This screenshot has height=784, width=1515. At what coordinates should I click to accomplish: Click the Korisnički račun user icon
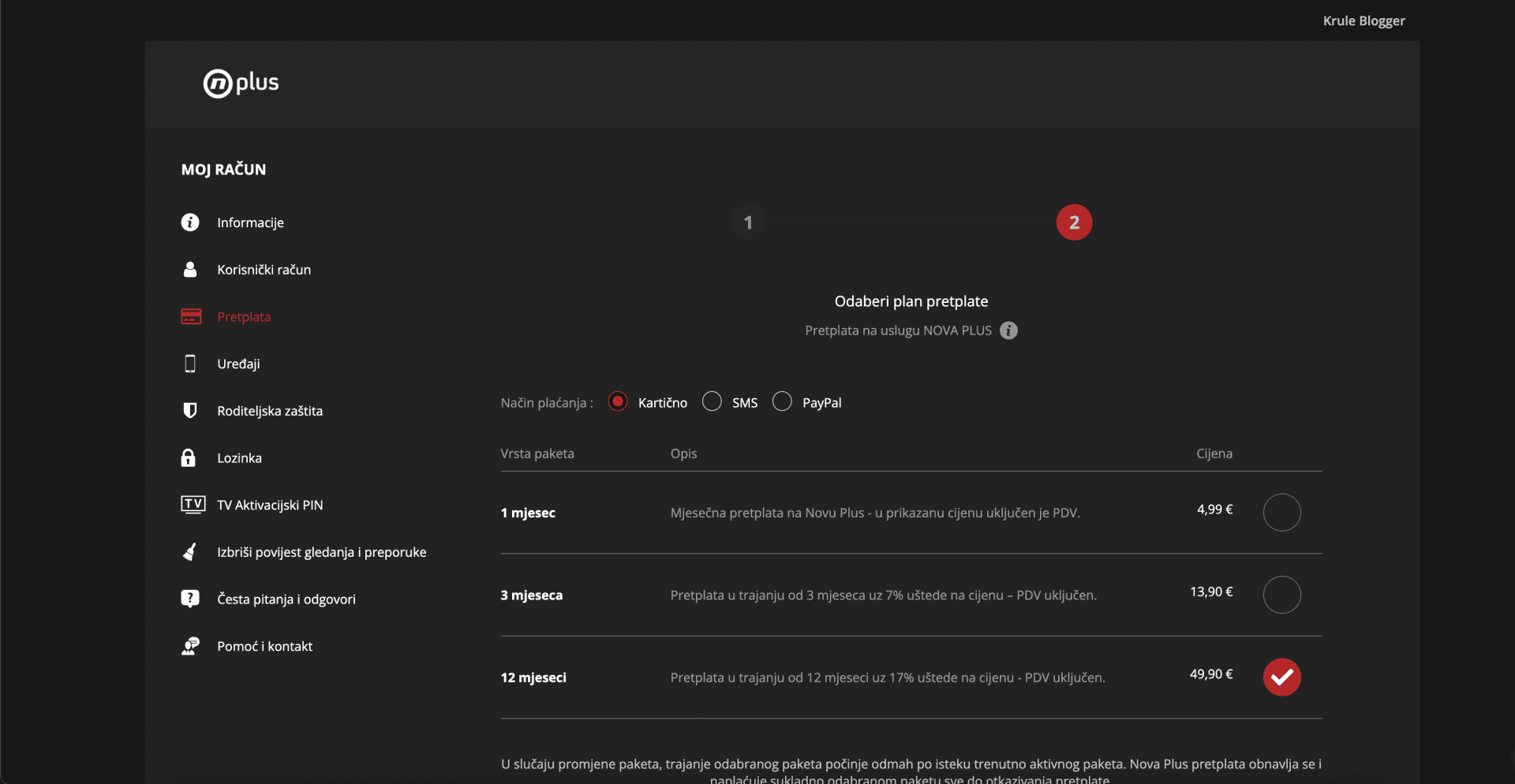(x=190, y=270)
